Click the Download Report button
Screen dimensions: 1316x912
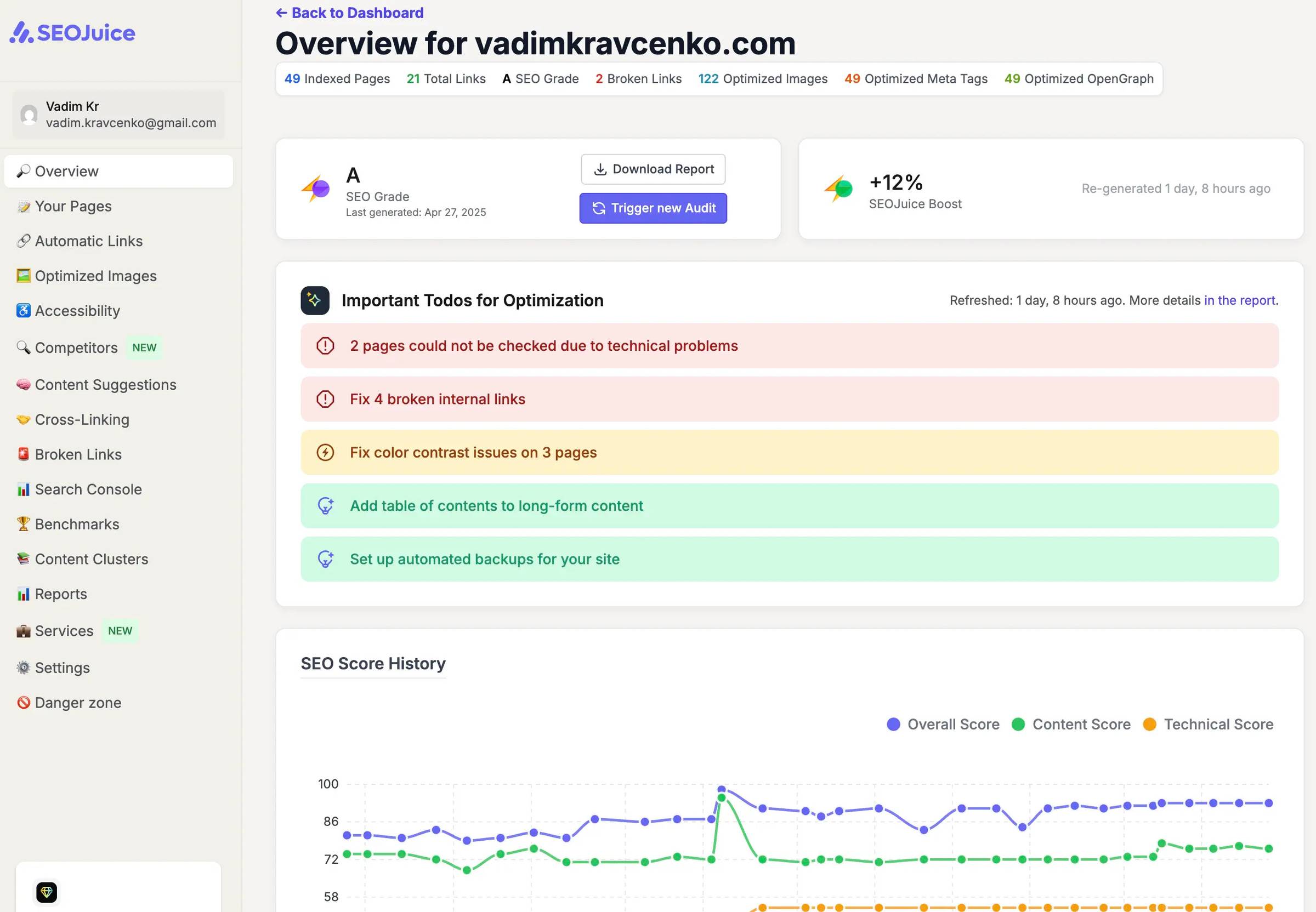653,169
